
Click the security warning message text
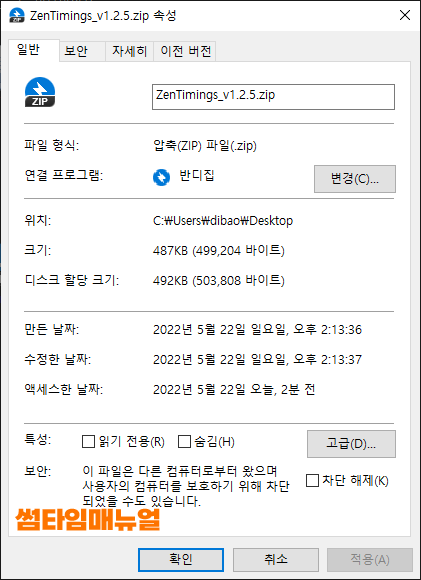[x=186, y=486]
